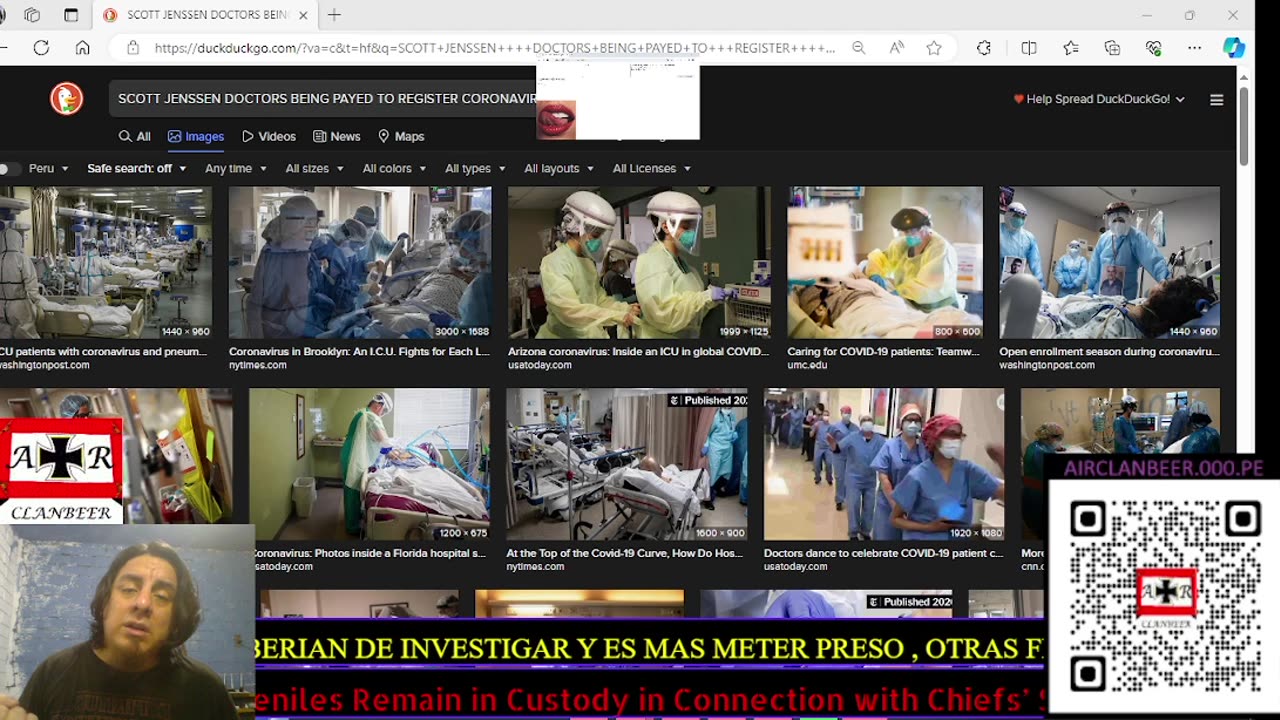Click the page vertical scrollbar thumb
The image size is (1280, 720).
[1244, 127]
